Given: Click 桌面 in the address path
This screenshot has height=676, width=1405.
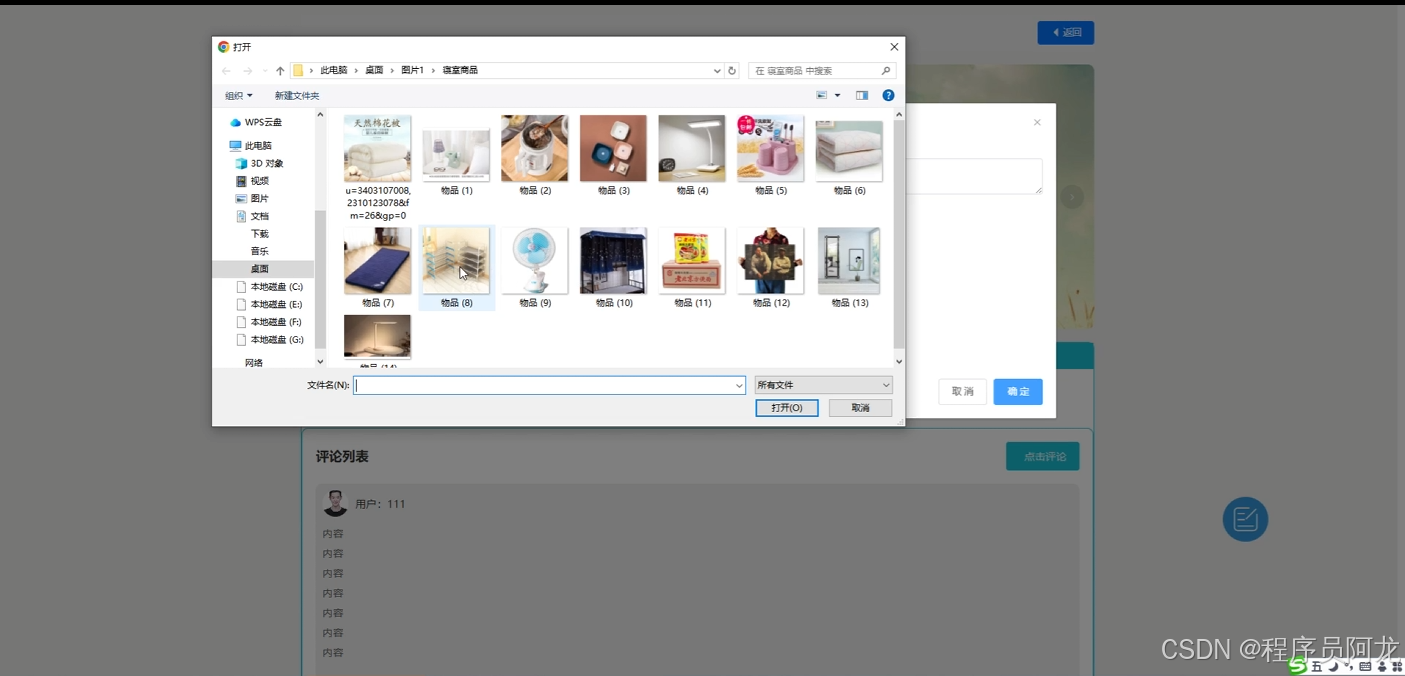Looking at the screenshot, I should [374, 71].
